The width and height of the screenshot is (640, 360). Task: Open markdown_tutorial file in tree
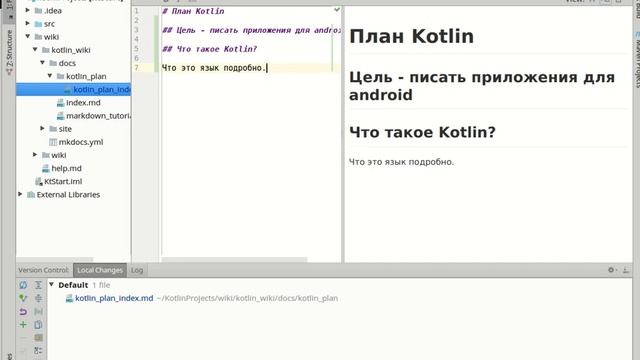(94, 116)
